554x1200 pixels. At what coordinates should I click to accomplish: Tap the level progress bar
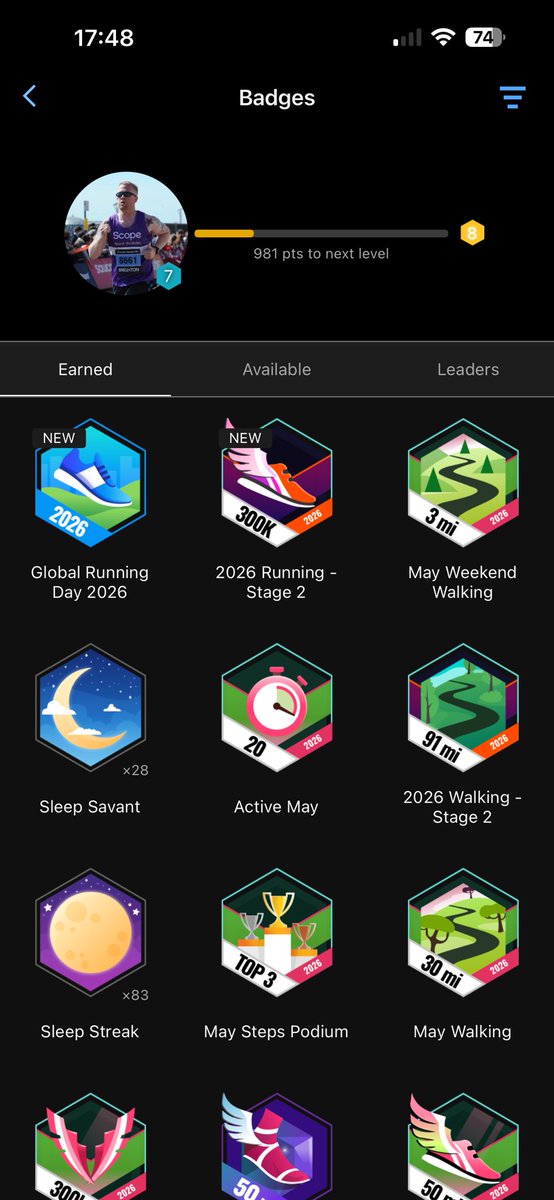(321, 234)
